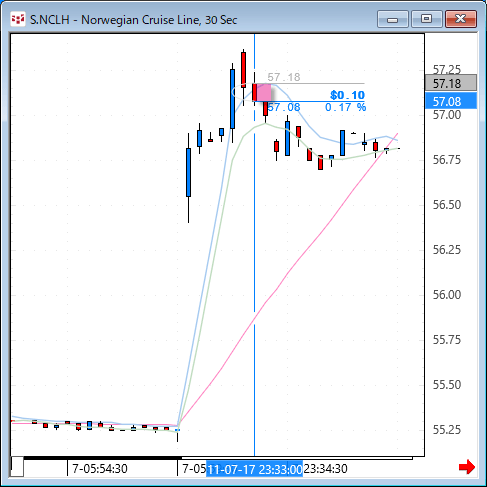
Task: Maximize the NCLH chart window
Action: click(x=426, y=19)
